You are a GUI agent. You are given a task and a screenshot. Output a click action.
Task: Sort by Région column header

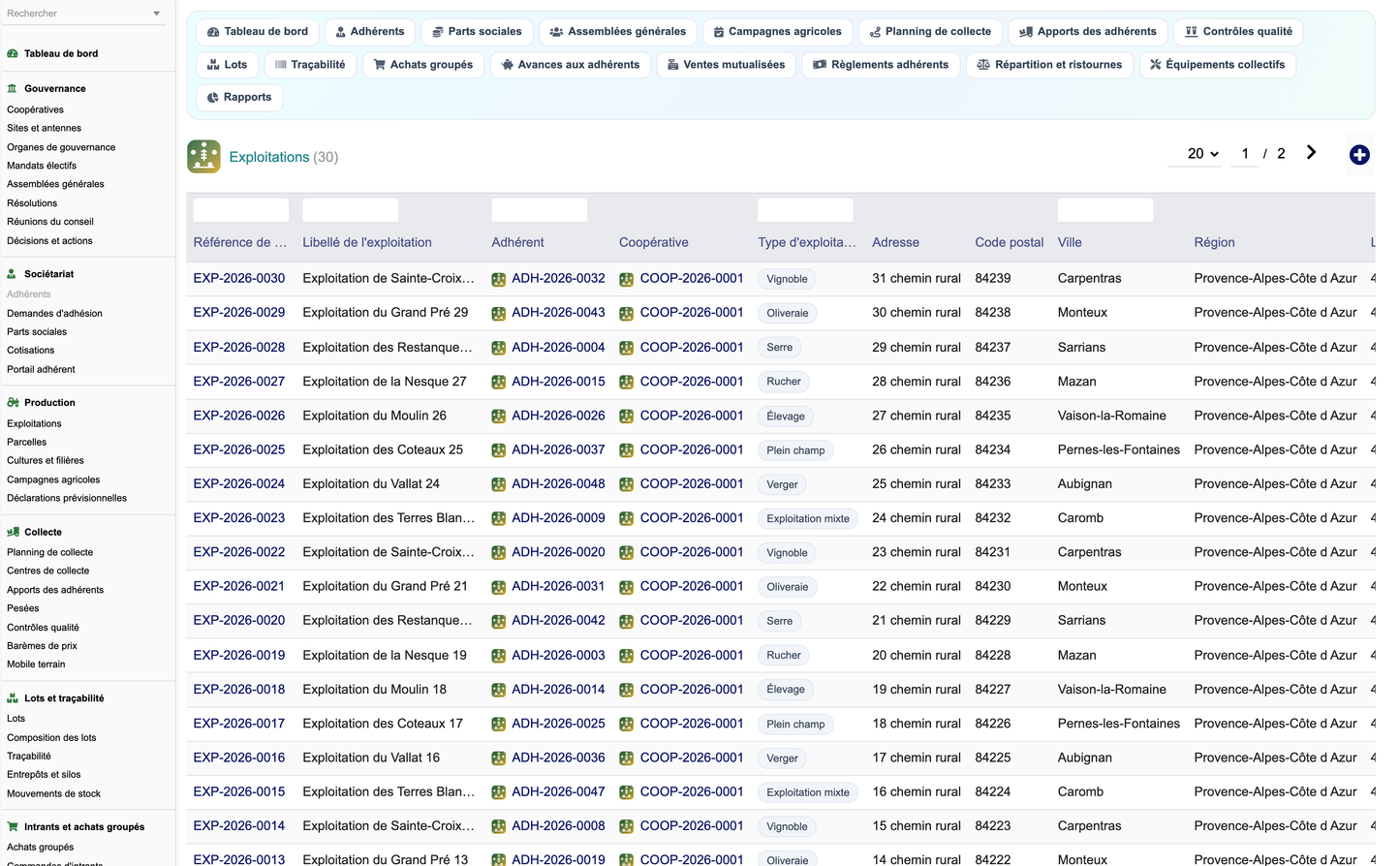[x=1214, y=242]
